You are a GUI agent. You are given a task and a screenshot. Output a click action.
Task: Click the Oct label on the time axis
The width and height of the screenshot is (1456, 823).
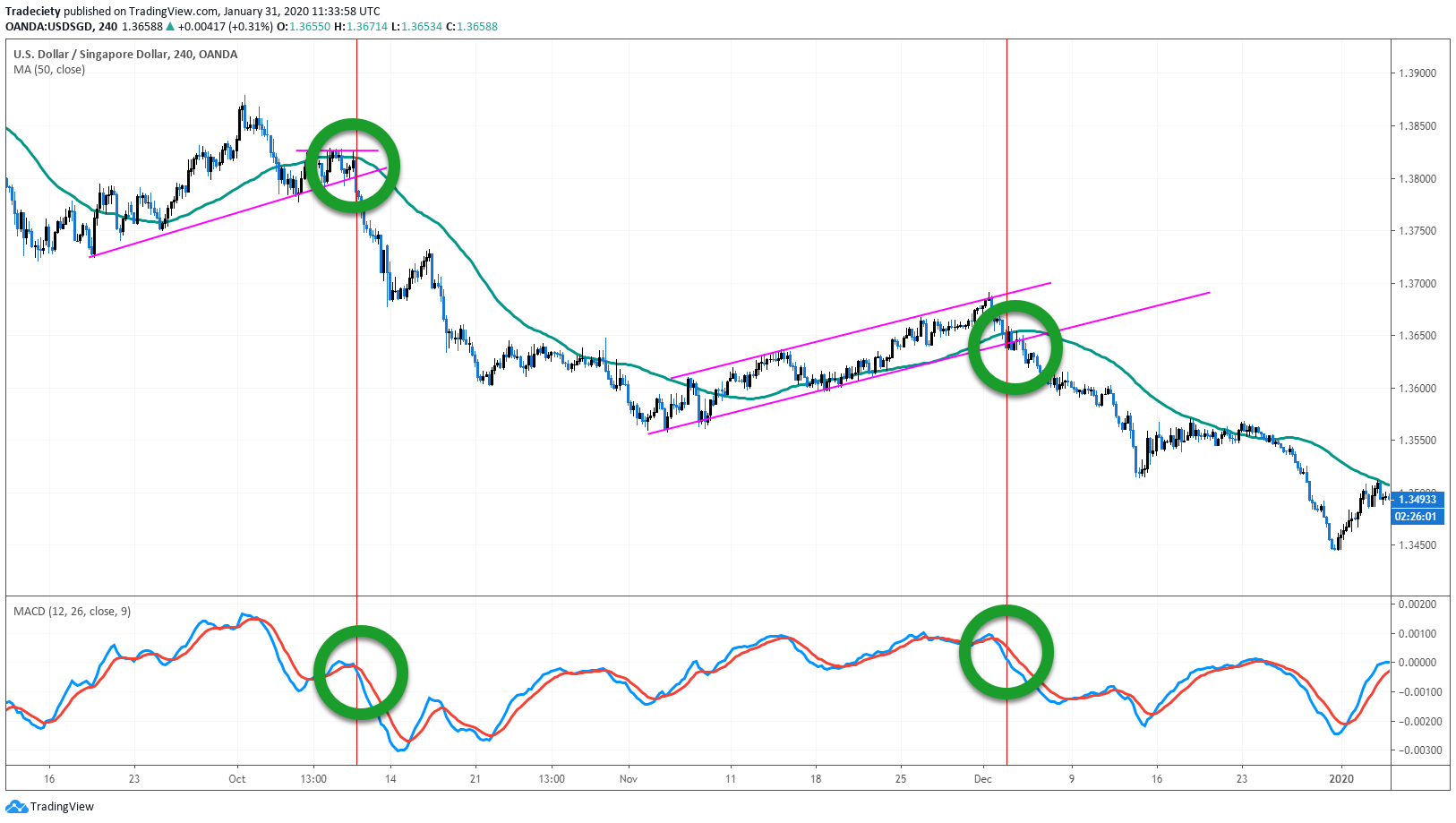click(x=236, y=779)
